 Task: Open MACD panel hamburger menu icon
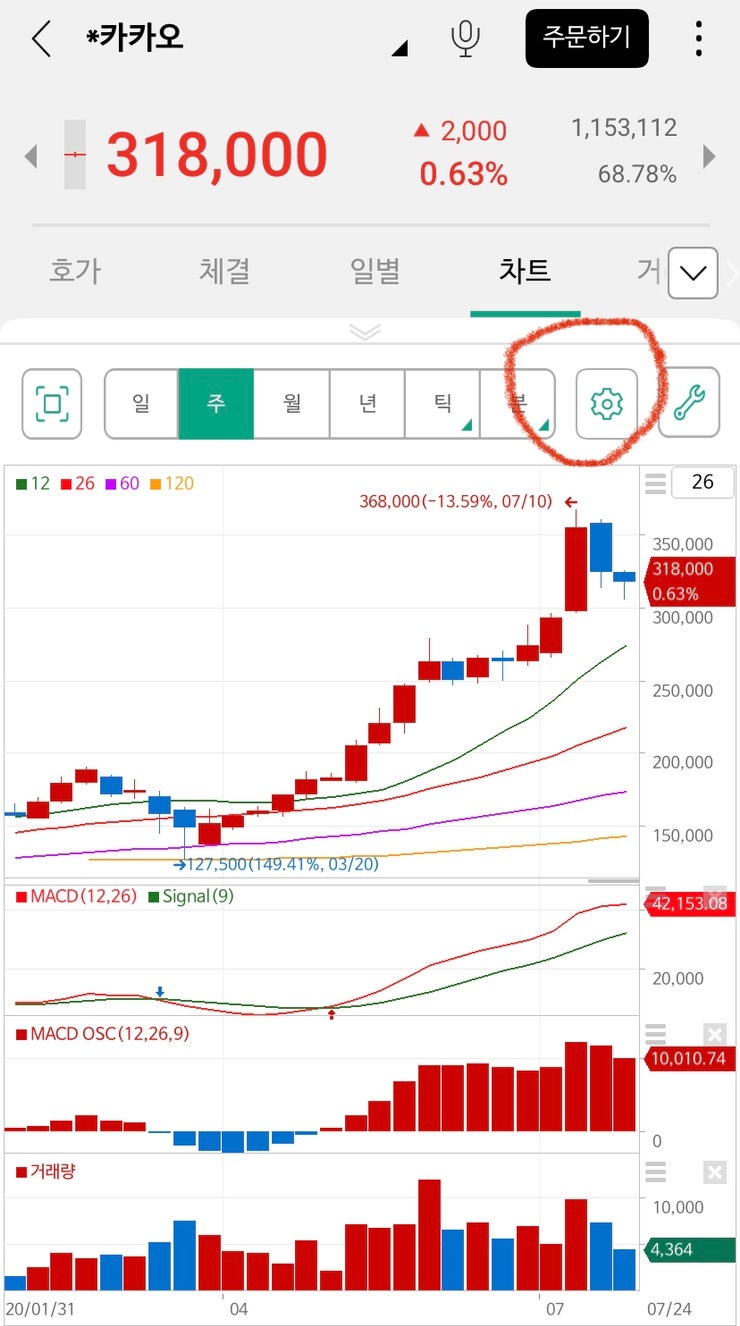coord(655,894)
